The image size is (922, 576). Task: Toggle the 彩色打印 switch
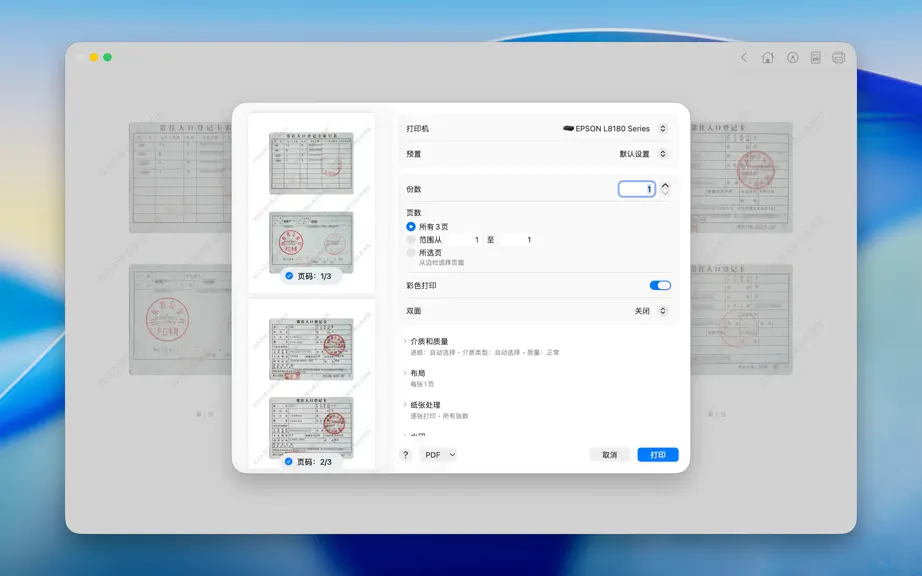[660, 286]
